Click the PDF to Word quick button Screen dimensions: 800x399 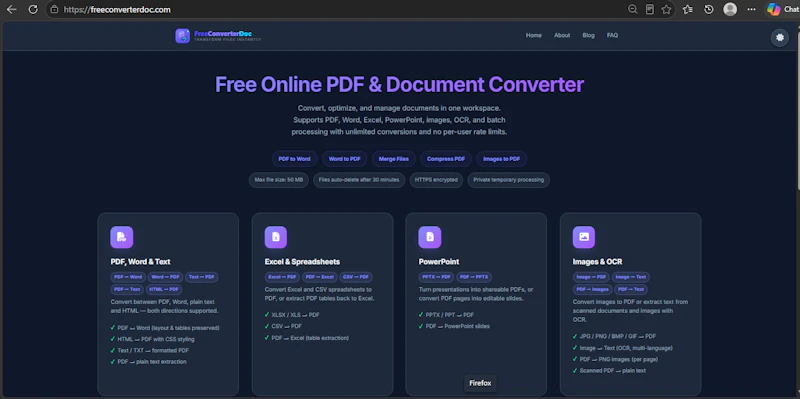294,159
